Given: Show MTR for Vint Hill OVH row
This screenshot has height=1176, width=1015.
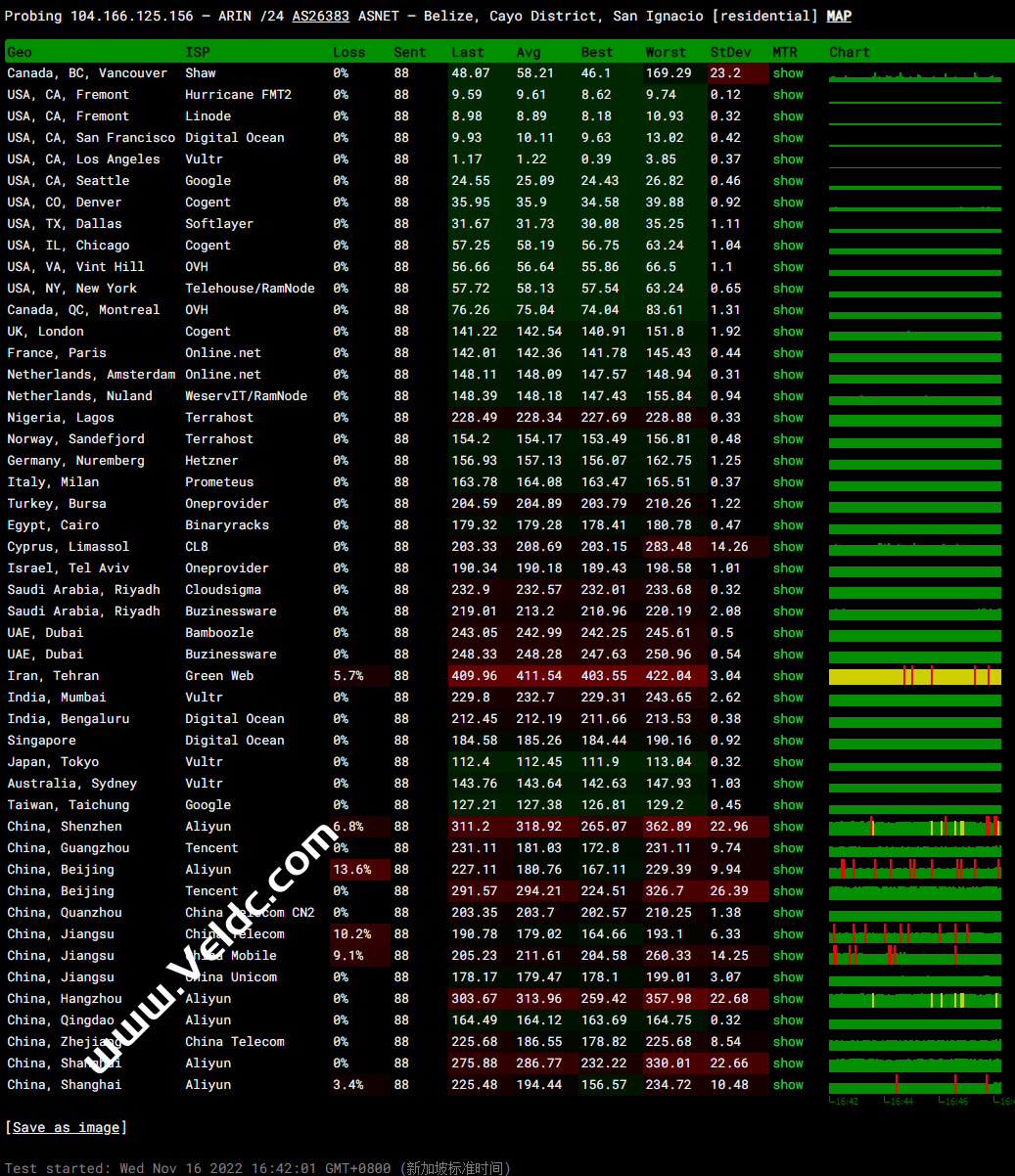Looking at the screenshot, I should pyautogui.click(x=788, y=267).
